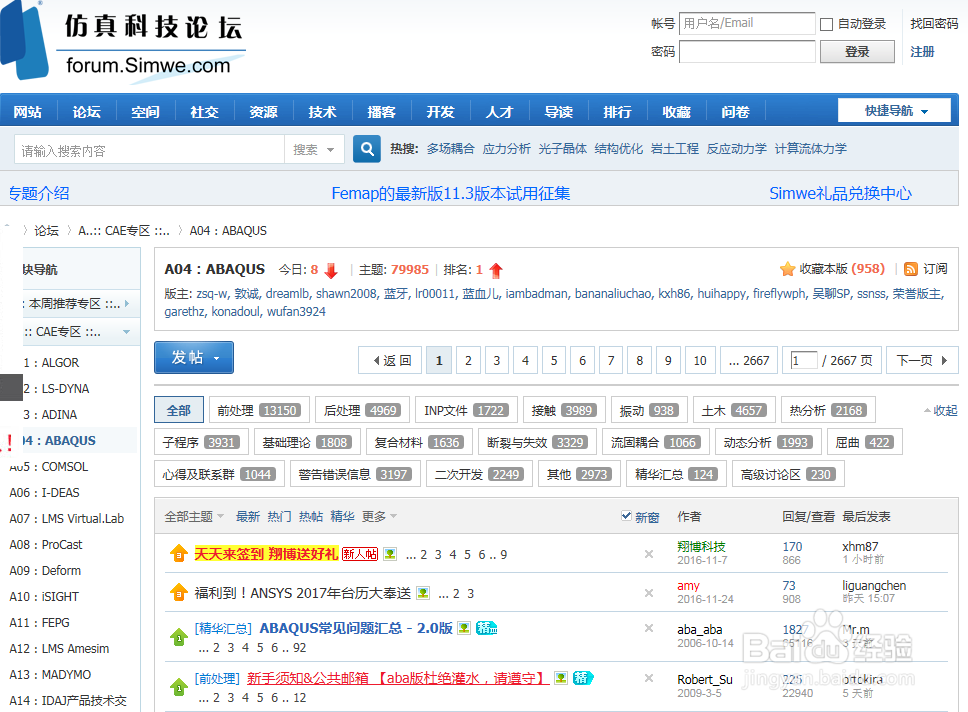Click the X icon on ABAQUS常见问题汇总 row
The height and width of the screenshot is (712, 968).
[649, 628]
